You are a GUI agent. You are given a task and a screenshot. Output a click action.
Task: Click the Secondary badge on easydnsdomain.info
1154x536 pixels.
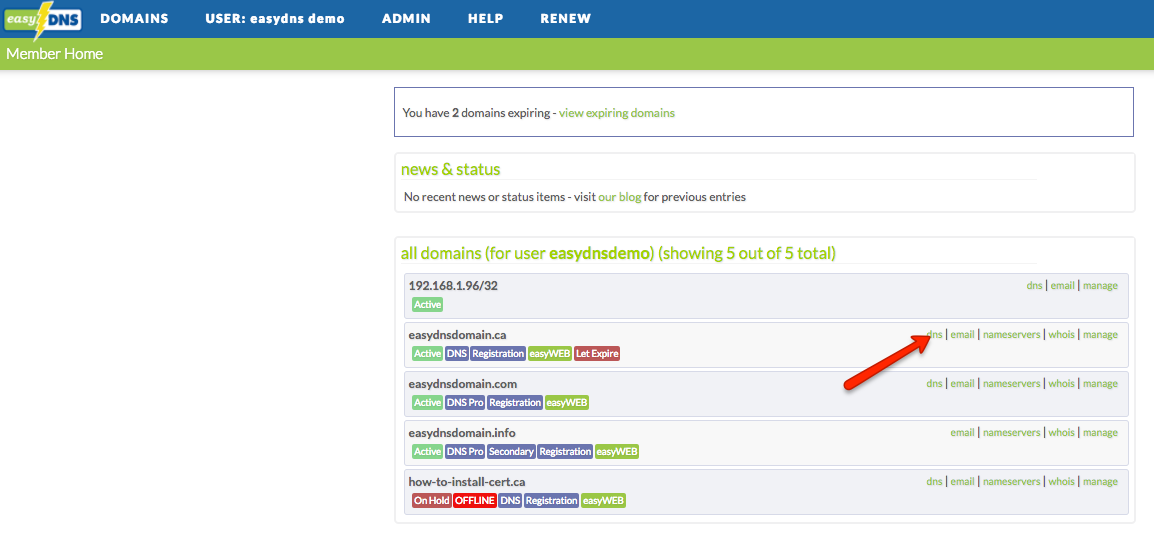[511, 451]
